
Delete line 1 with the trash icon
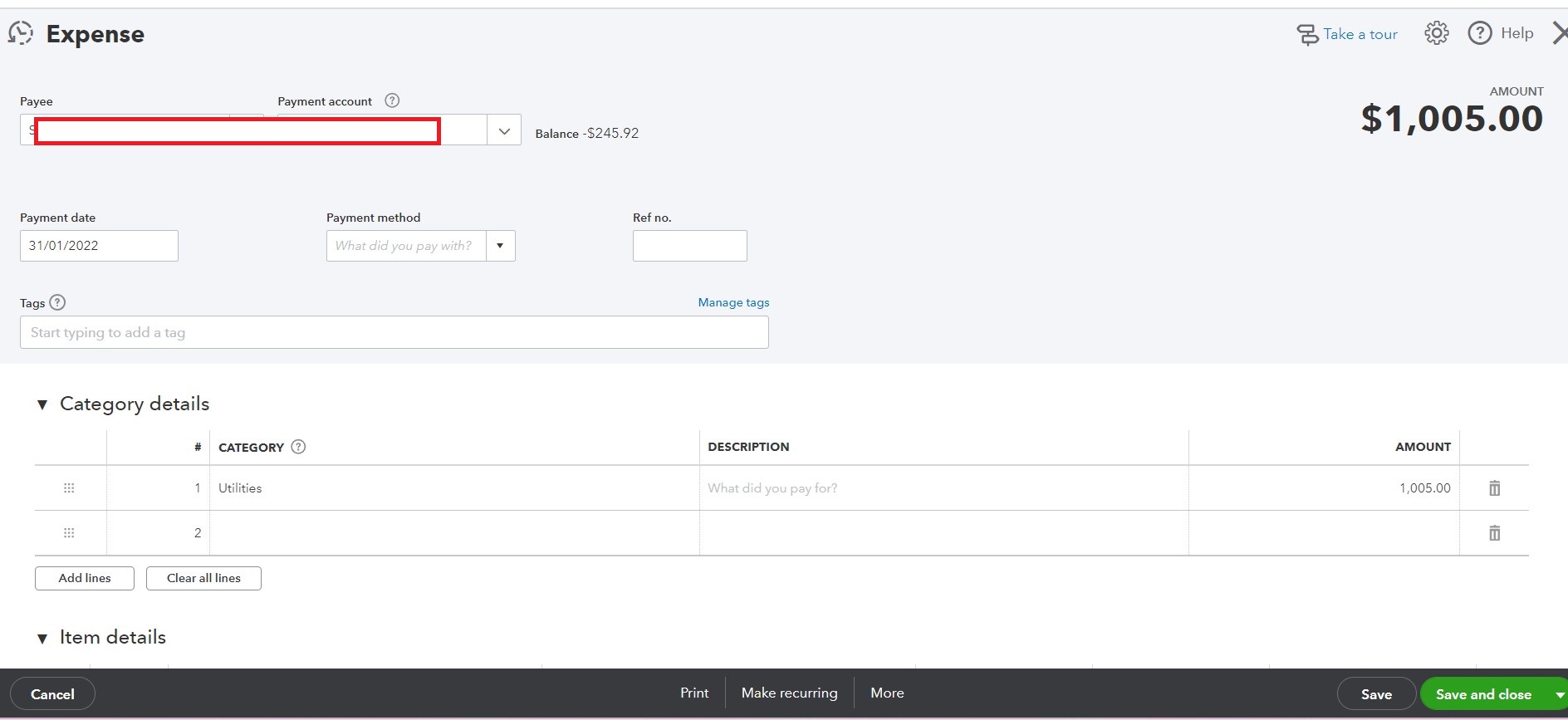click(x=1494, y=488)
